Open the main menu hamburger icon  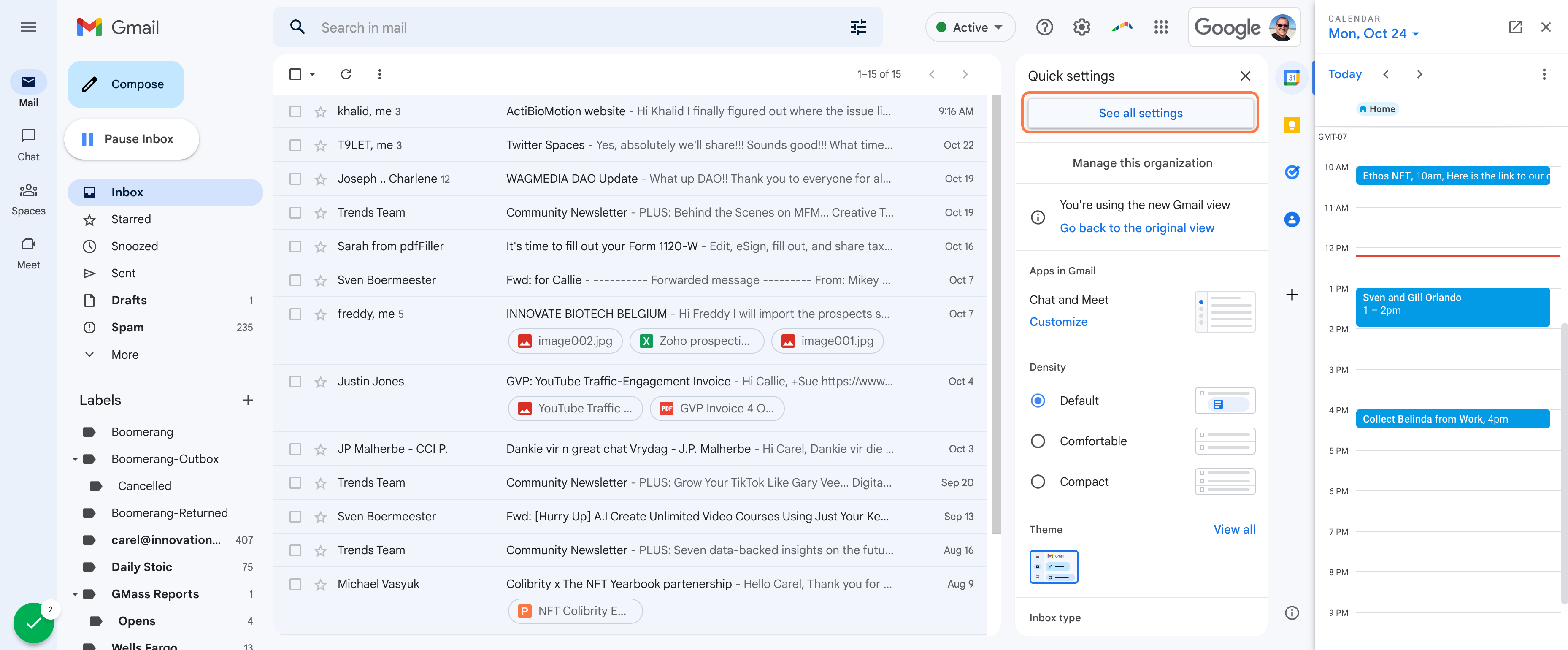pyautogui.click(x=29, y=27)
